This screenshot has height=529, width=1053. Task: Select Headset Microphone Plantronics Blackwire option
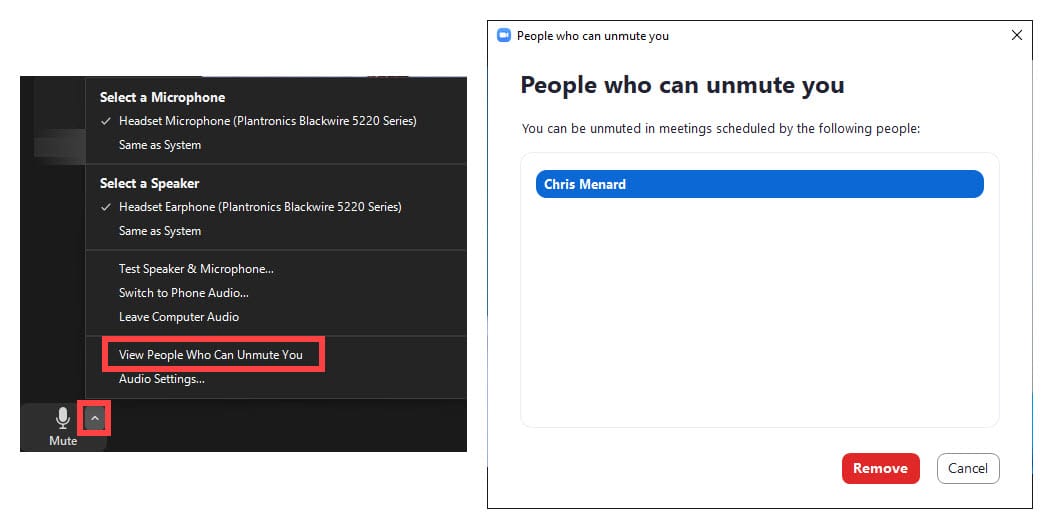pyautogui.click(x=267, y=121)
